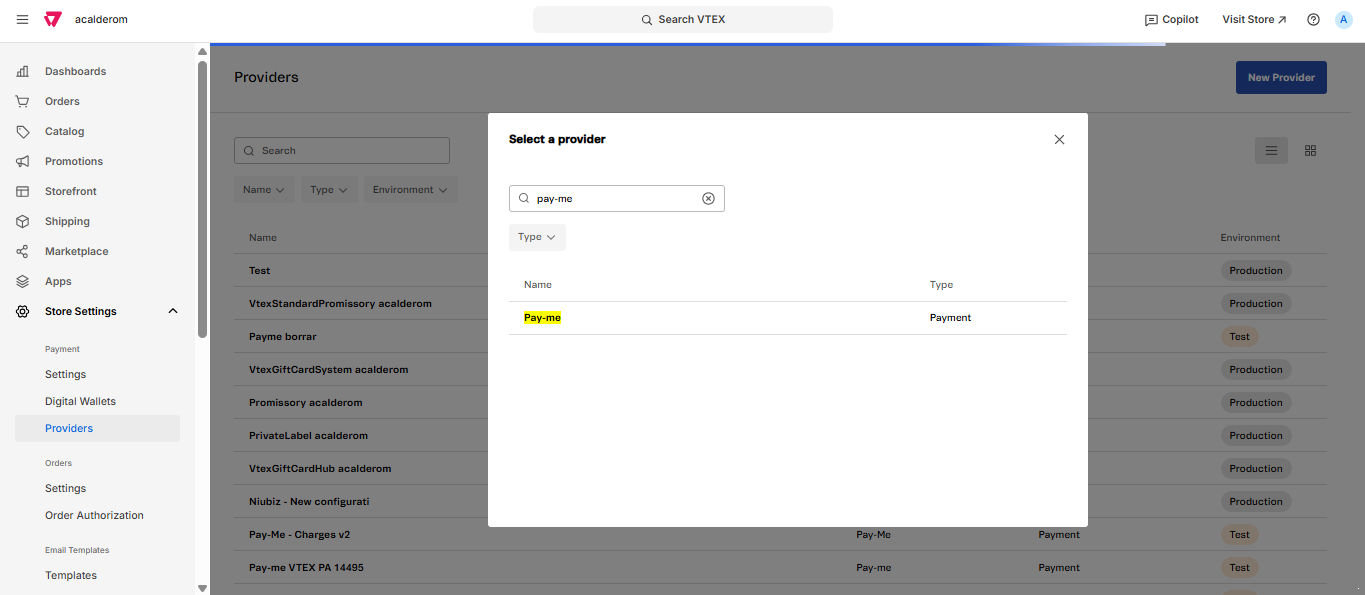Clear the pay-me search text
This screenshot has width=1365, height=595.
tap(708, 198)
